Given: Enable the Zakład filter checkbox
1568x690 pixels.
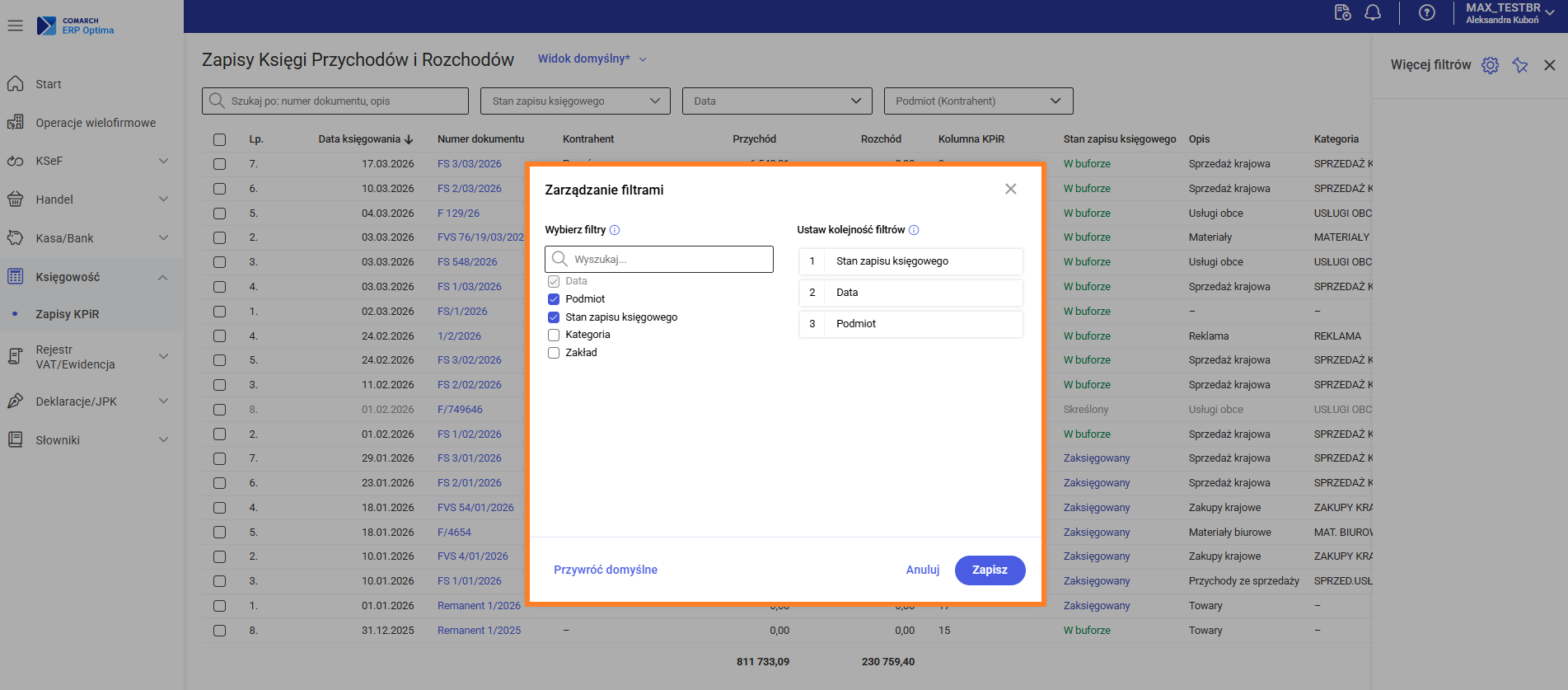Looking at the screenshot, I should [554, 353].
